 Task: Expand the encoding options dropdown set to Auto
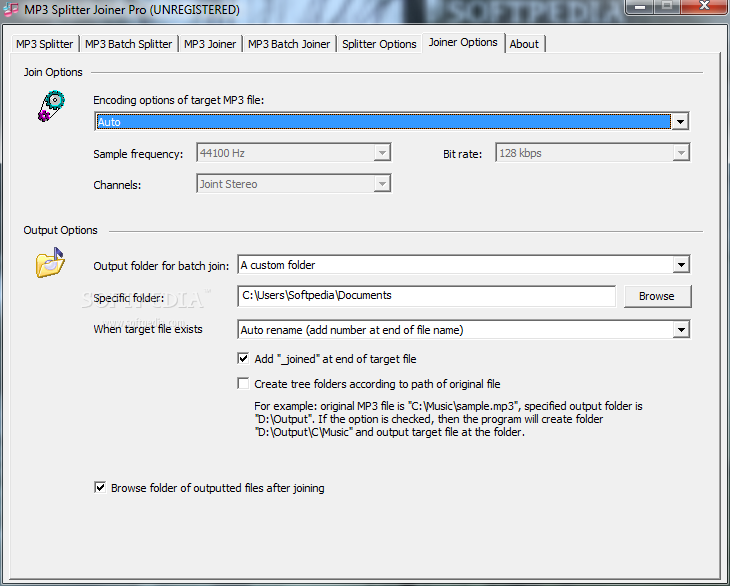[680, 122]
